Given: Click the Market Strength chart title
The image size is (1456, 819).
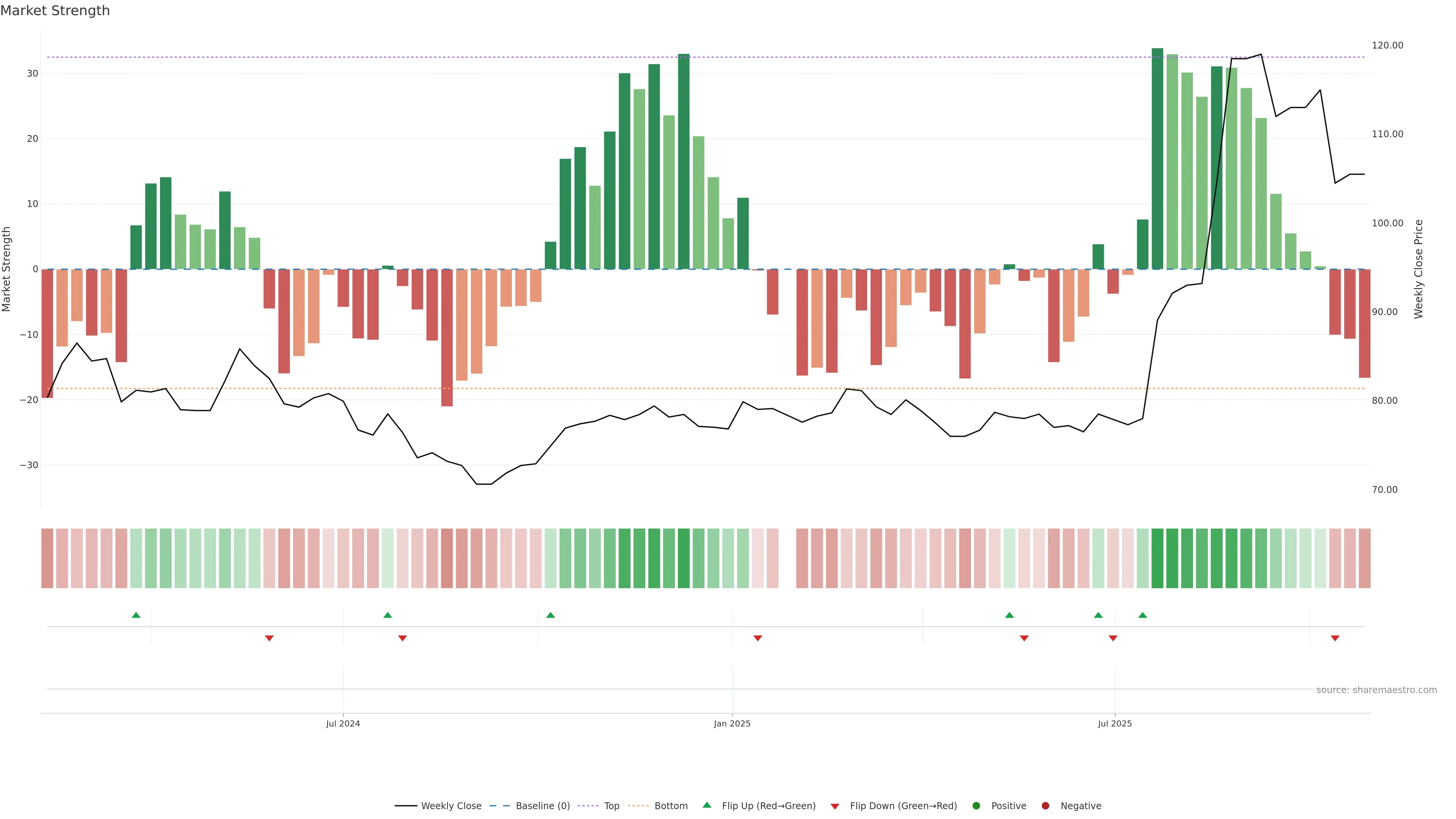Looking at the screenshot, I should 55,11.
